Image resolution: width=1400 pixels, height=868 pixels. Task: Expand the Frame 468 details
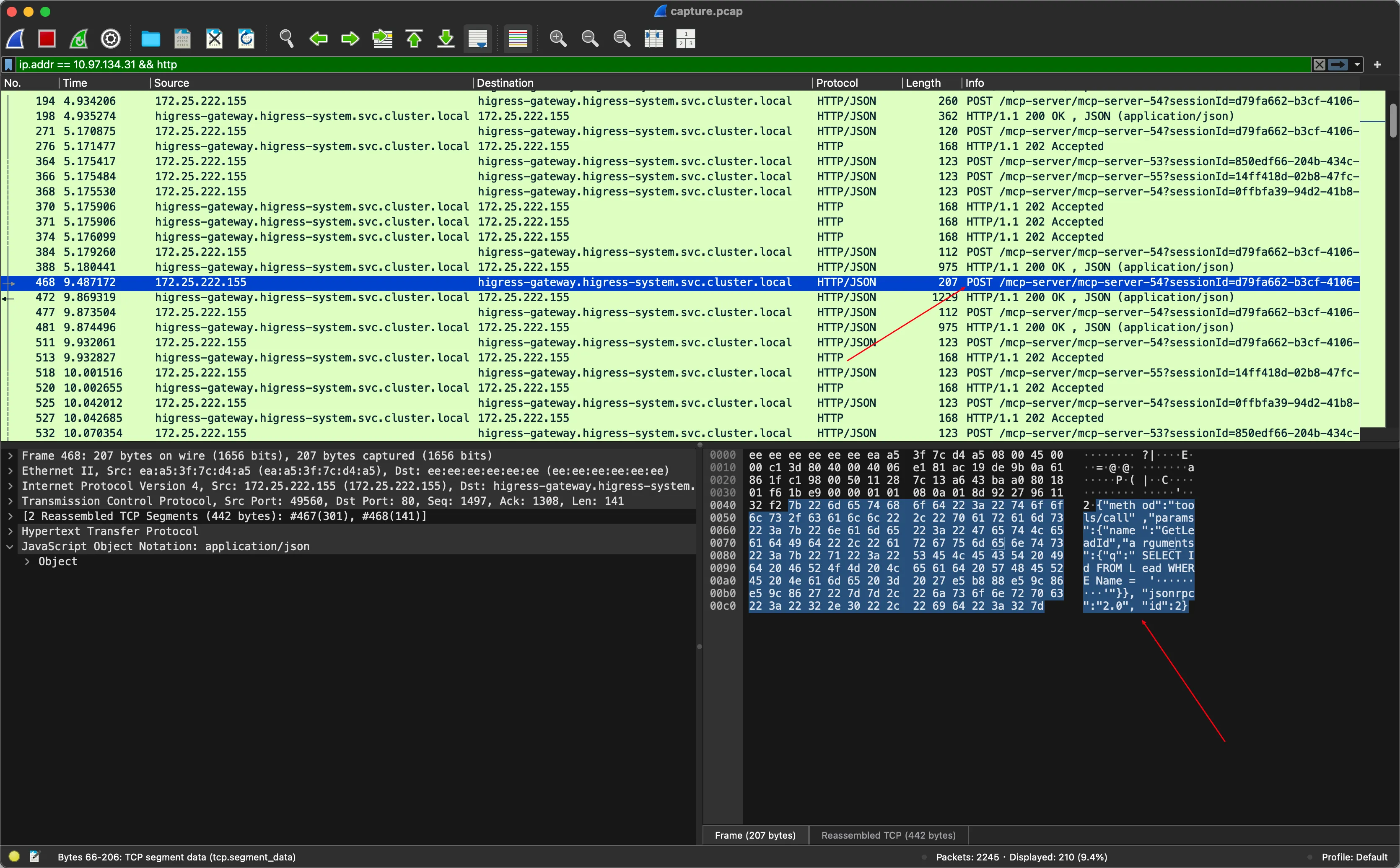[10, 456]
